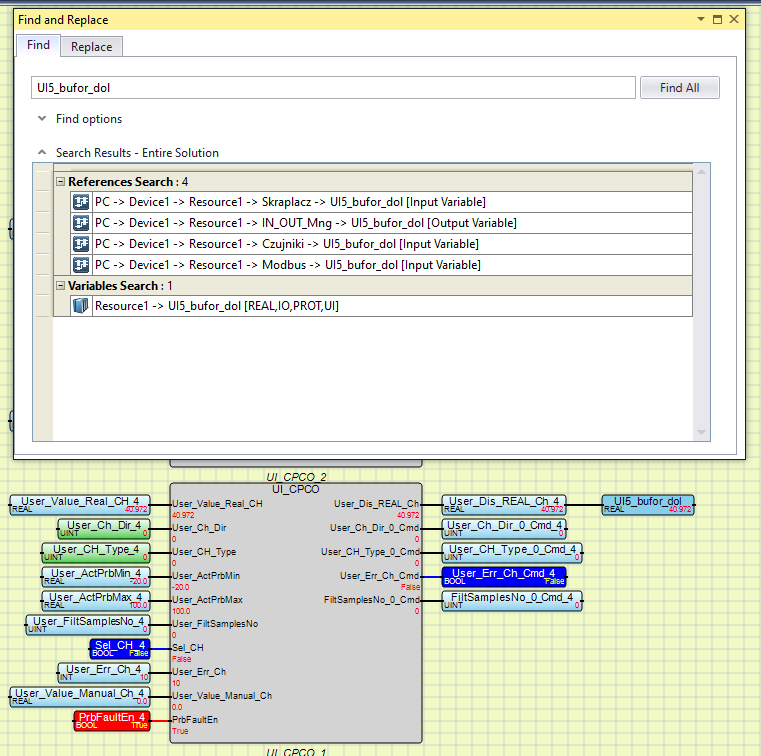Click the User_ActPrbMax input pin label
Screen dimensions: 761x756
pyautogui.click(x=207, y=600)
